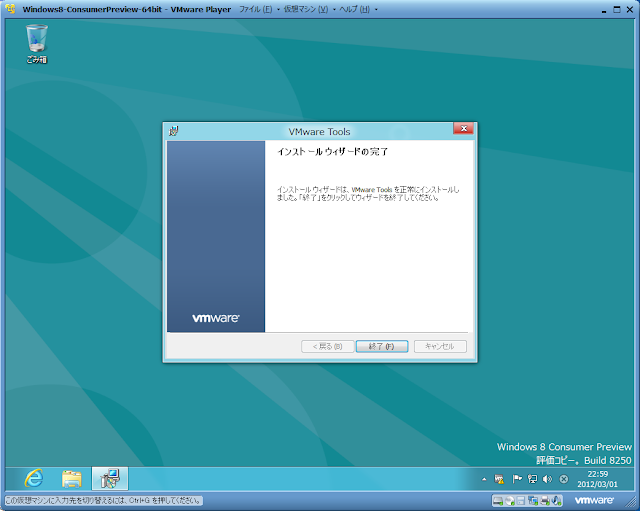The image size is (640, 511).
Task: Click the disabled 戻る (B) back button
Action: (x=327, y=346)
